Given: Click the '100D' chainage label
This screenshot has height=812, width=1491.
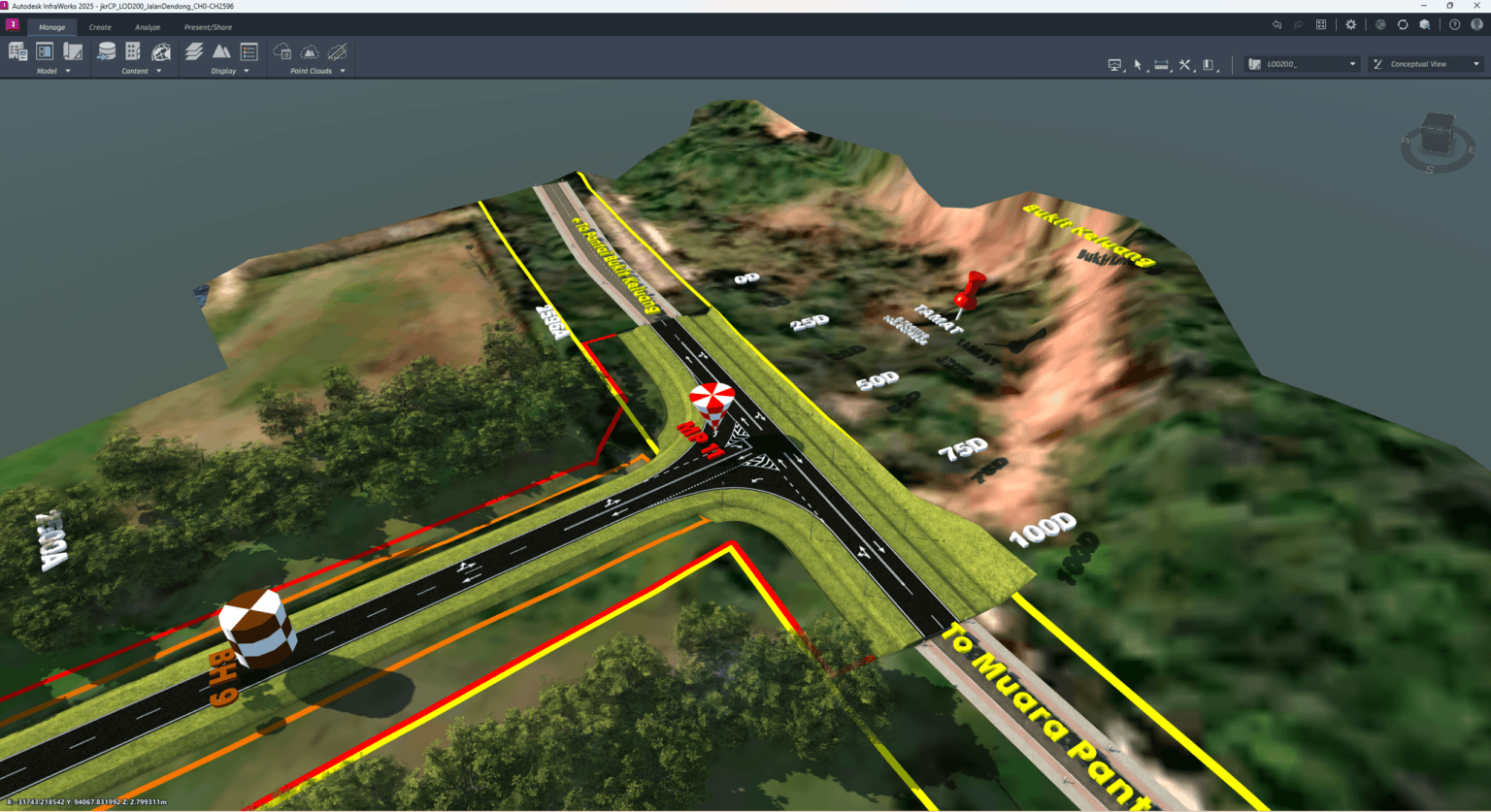Looking at the screenshot, I should (1044, 529).
